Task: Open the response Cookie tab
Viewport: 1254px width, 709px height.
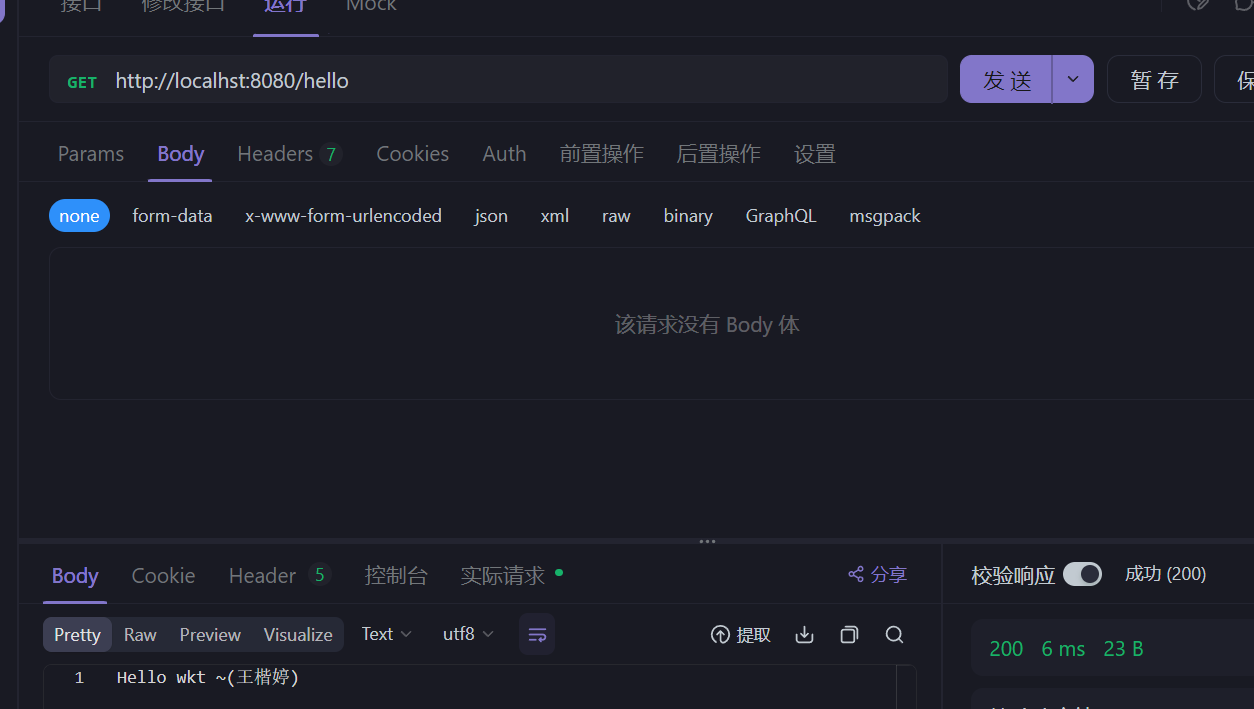Action: point(163,576)
